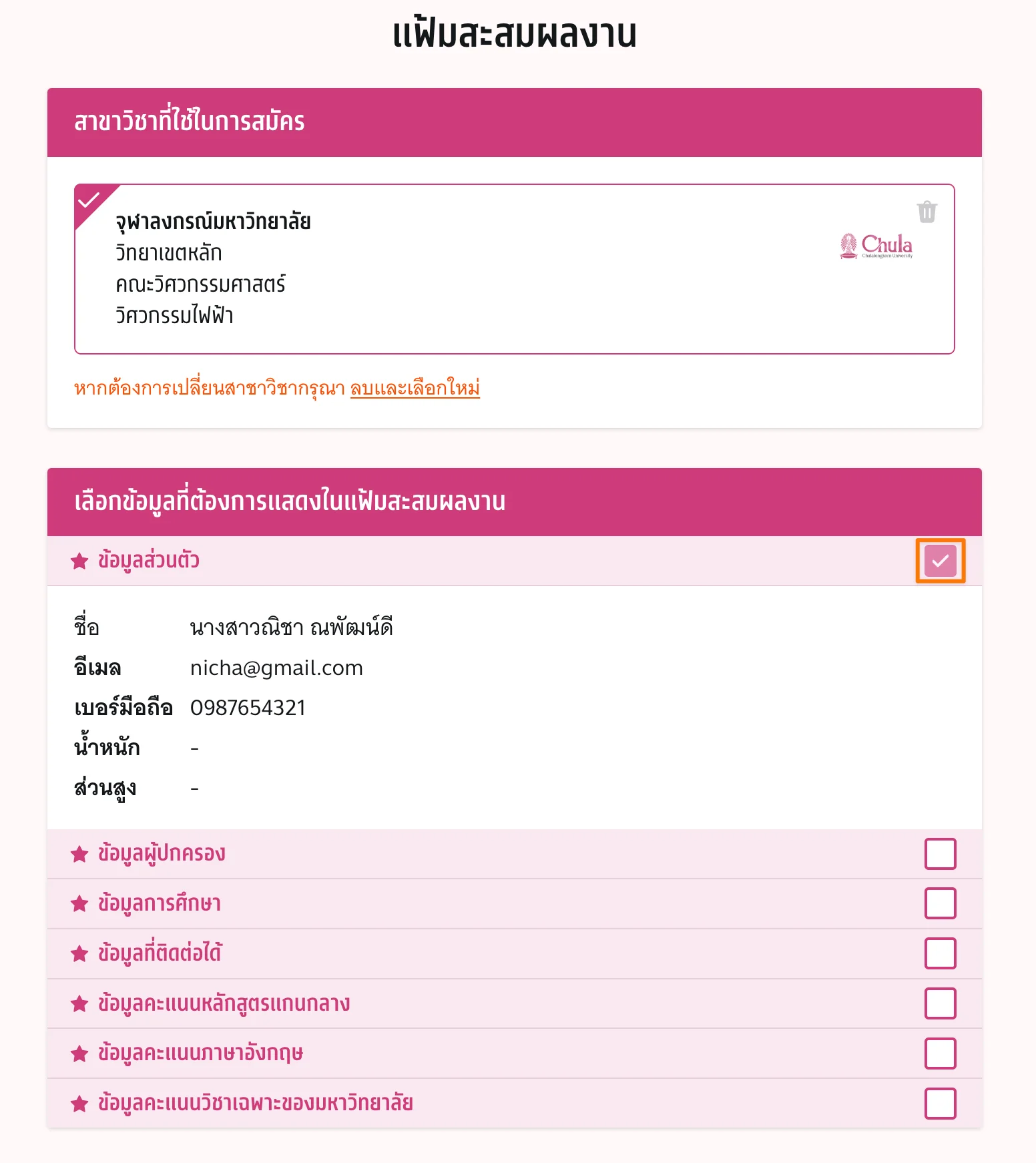This screenshot has height=1163, width=1036.
Task: Click the trash icon to delete selected program
Action: (x=927, y=212)
